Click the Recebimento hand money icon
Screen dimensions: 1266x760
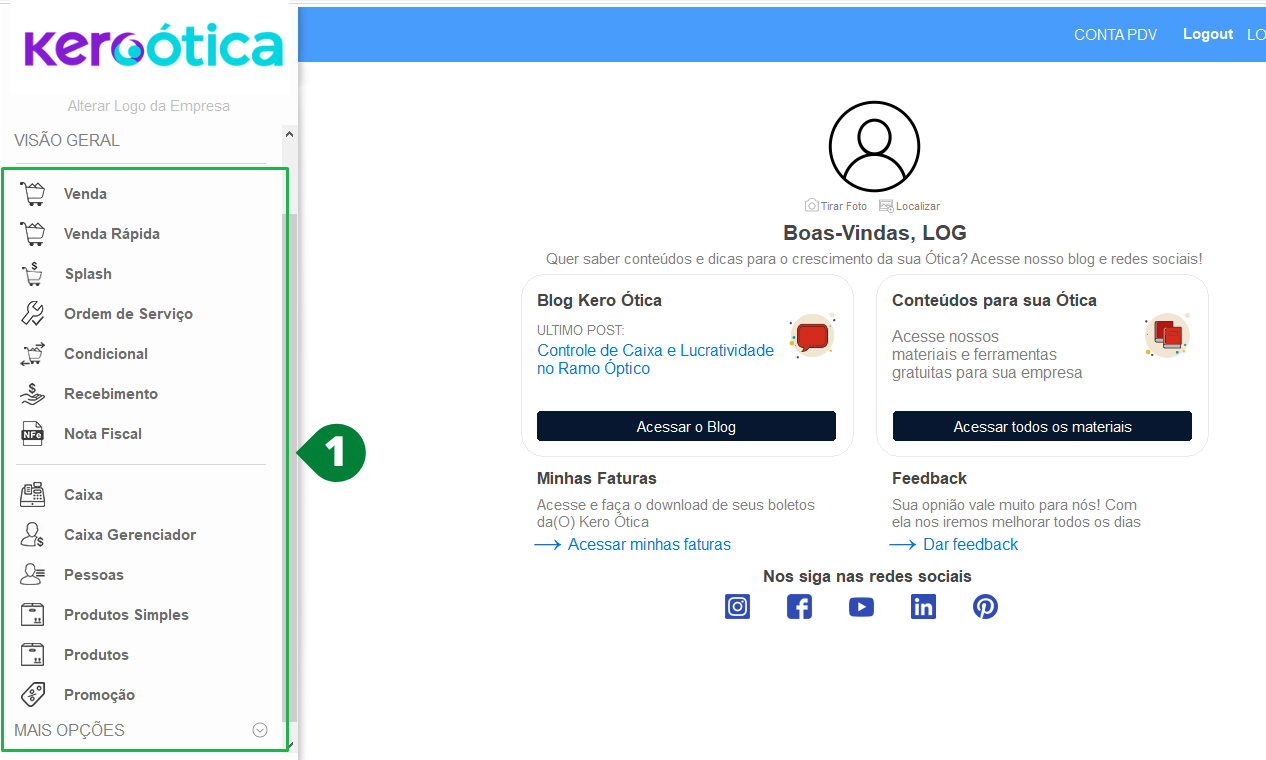point(33,393)
